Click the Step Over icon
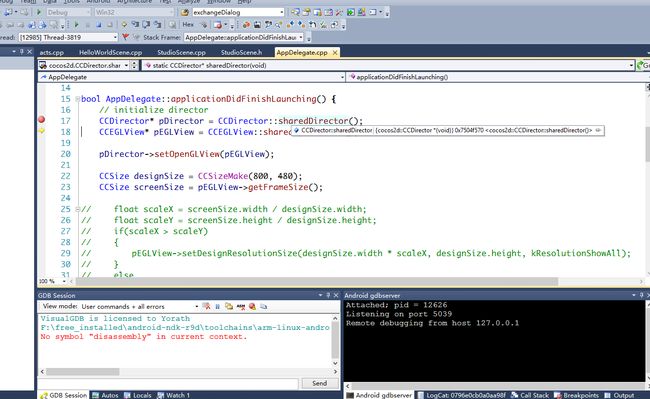This screenshot has width=650, height=399. 146,24
